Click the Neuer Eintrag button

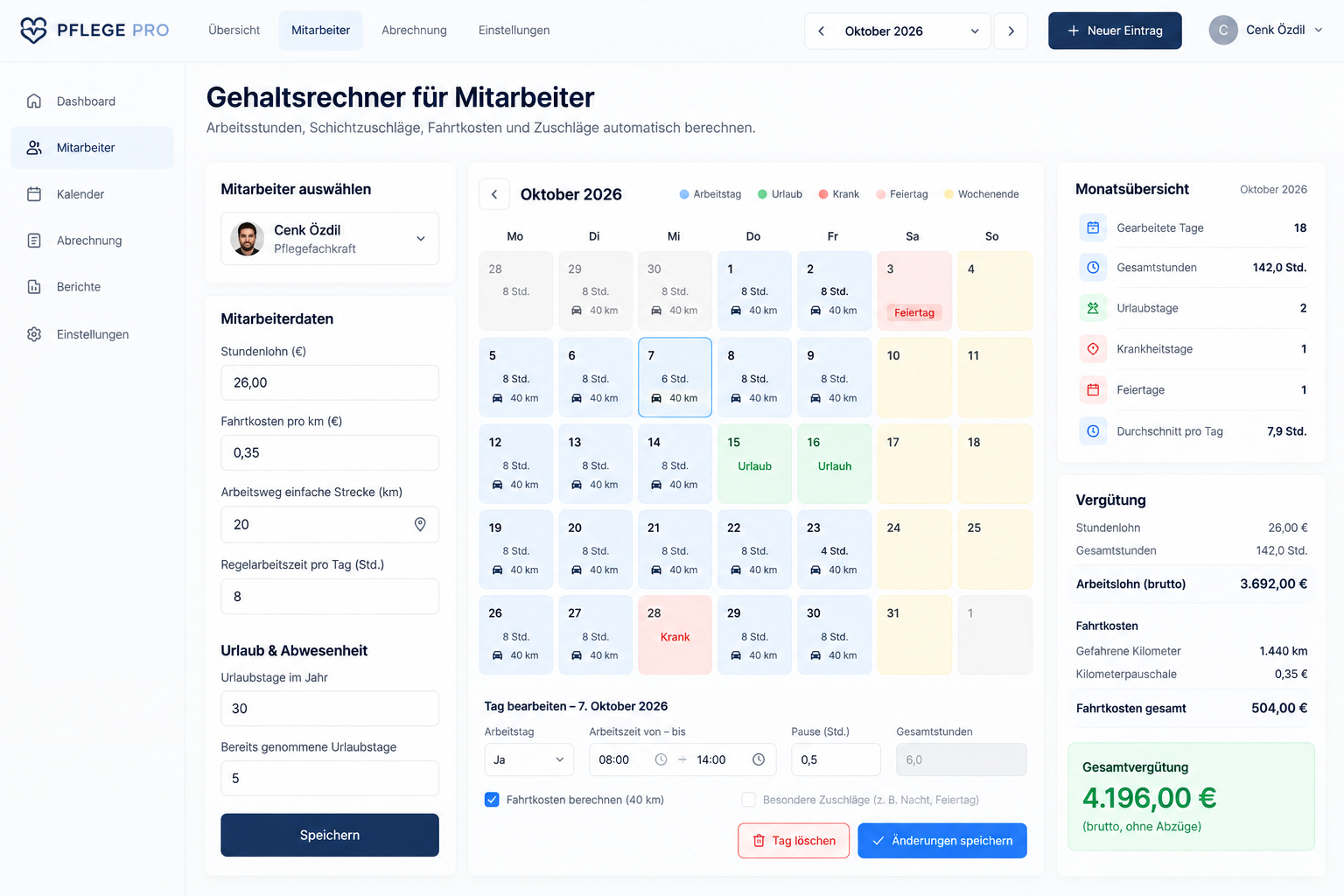[x=1115, y=31]
